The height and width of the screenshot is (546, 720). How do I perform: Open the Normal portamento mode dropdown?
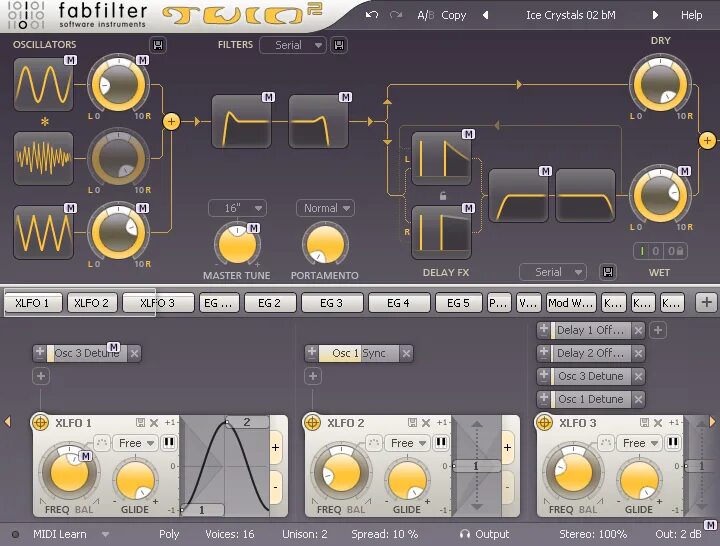click(326, 208)
